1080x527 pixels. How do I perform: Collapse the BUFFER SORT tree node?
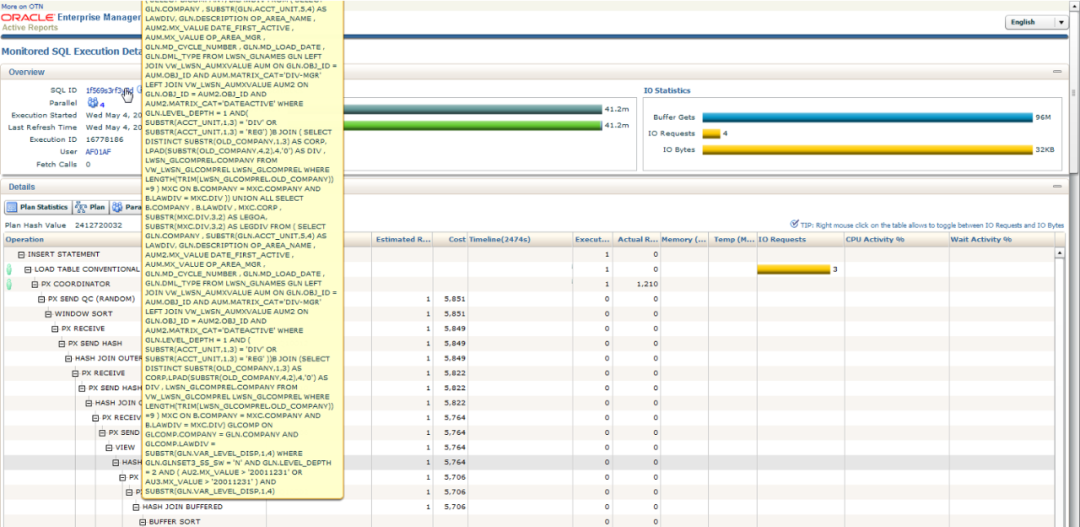point(141,522)
